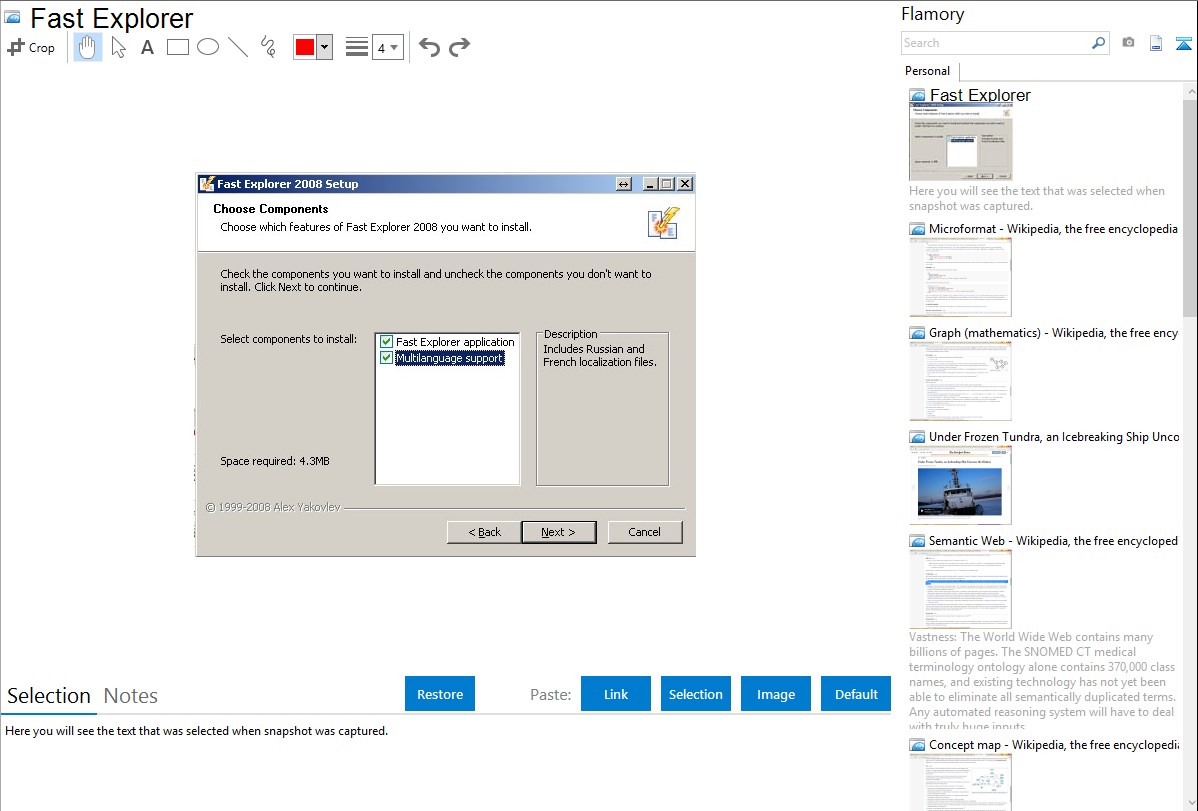Select the Crop tool
Viewport: 1198px width, 811px height.
[31, 47]
